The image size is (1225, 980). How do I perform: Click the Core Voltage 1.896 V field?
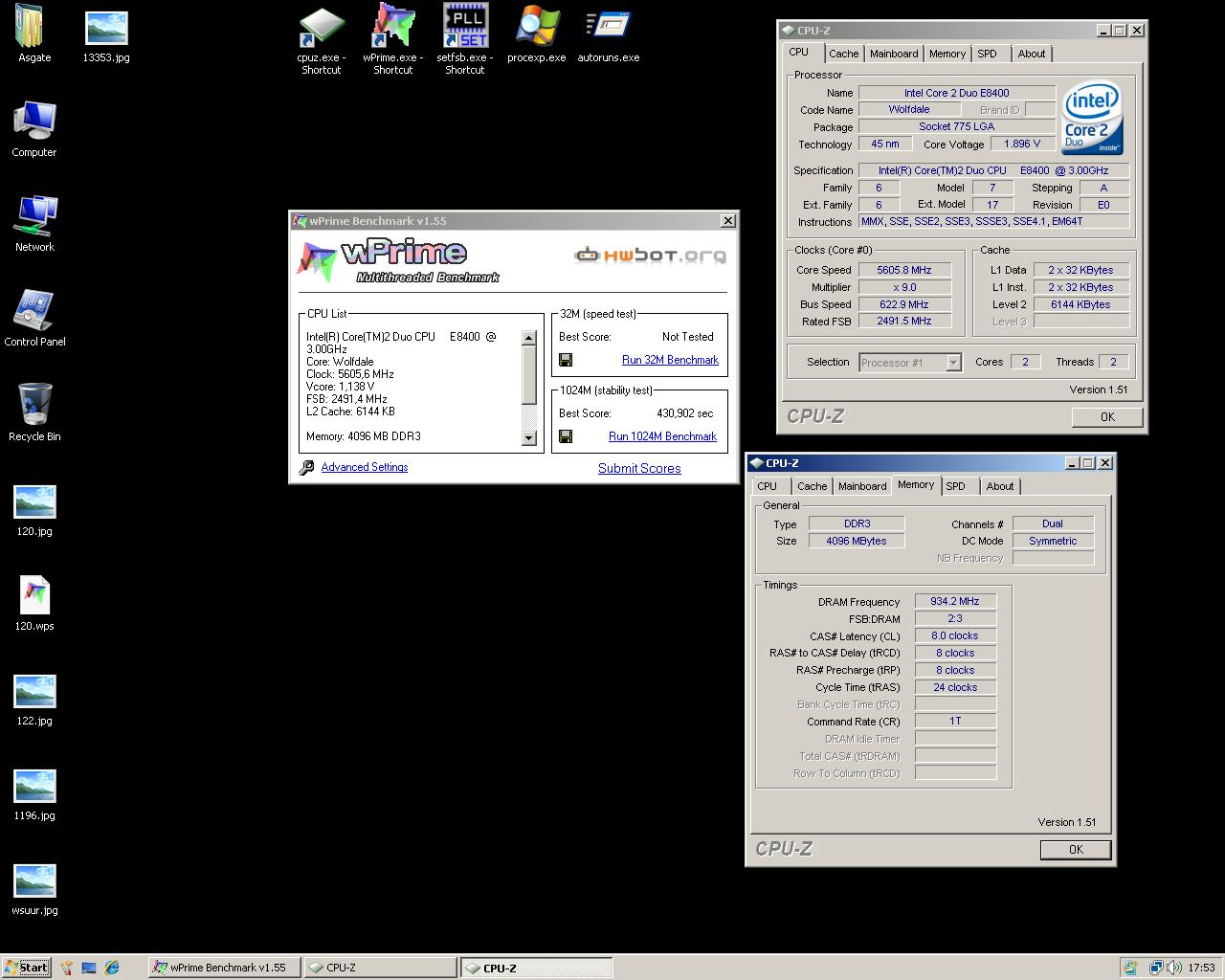coord(1023,144)
